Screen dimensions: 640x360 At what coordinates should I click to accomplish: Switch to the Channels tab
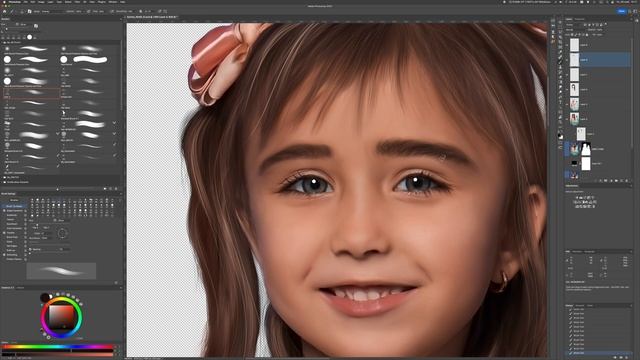(580, 19)
